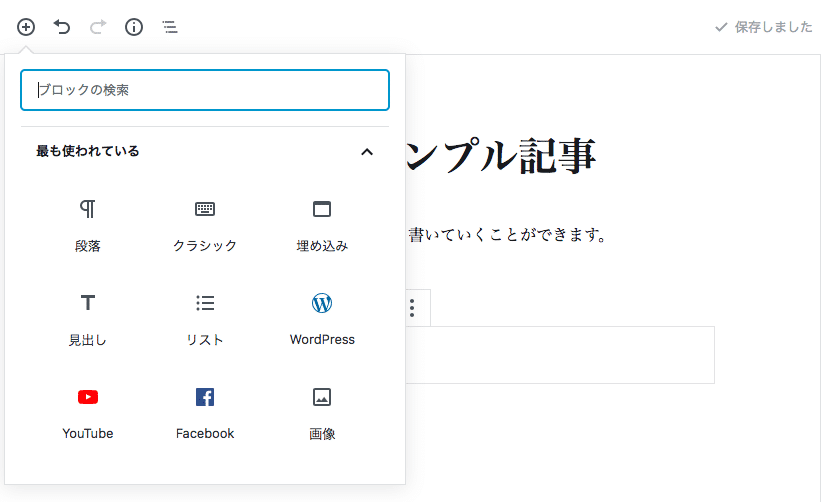Insert the リスト list block

205,320
